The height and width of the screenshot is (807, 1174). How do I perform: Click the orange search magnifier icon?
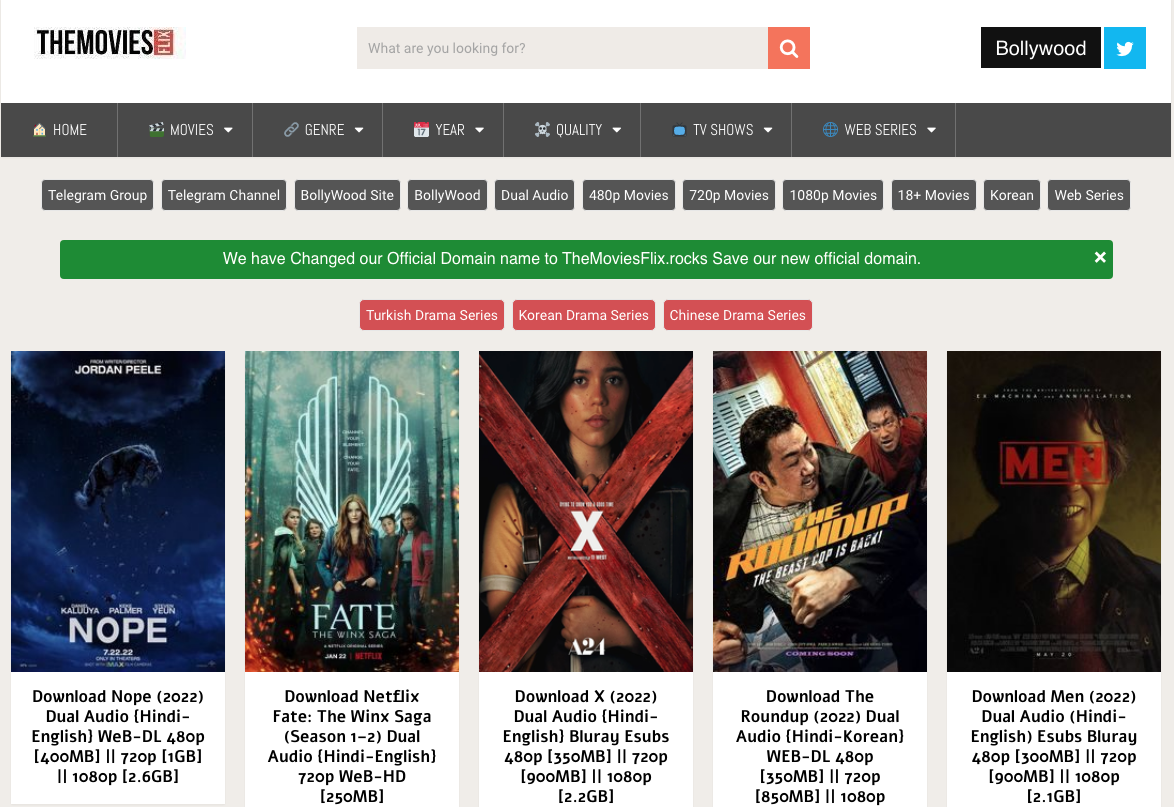(788, 48)
